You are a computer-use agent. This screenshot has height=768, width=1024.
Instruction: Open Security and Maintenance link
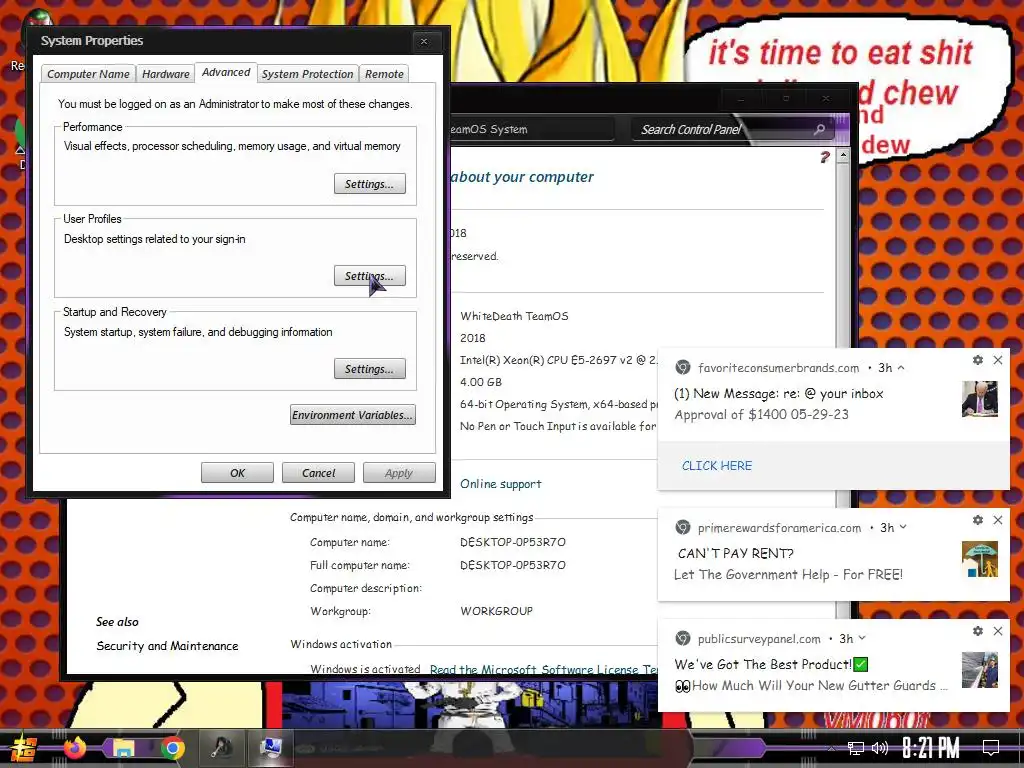point(167,646)
